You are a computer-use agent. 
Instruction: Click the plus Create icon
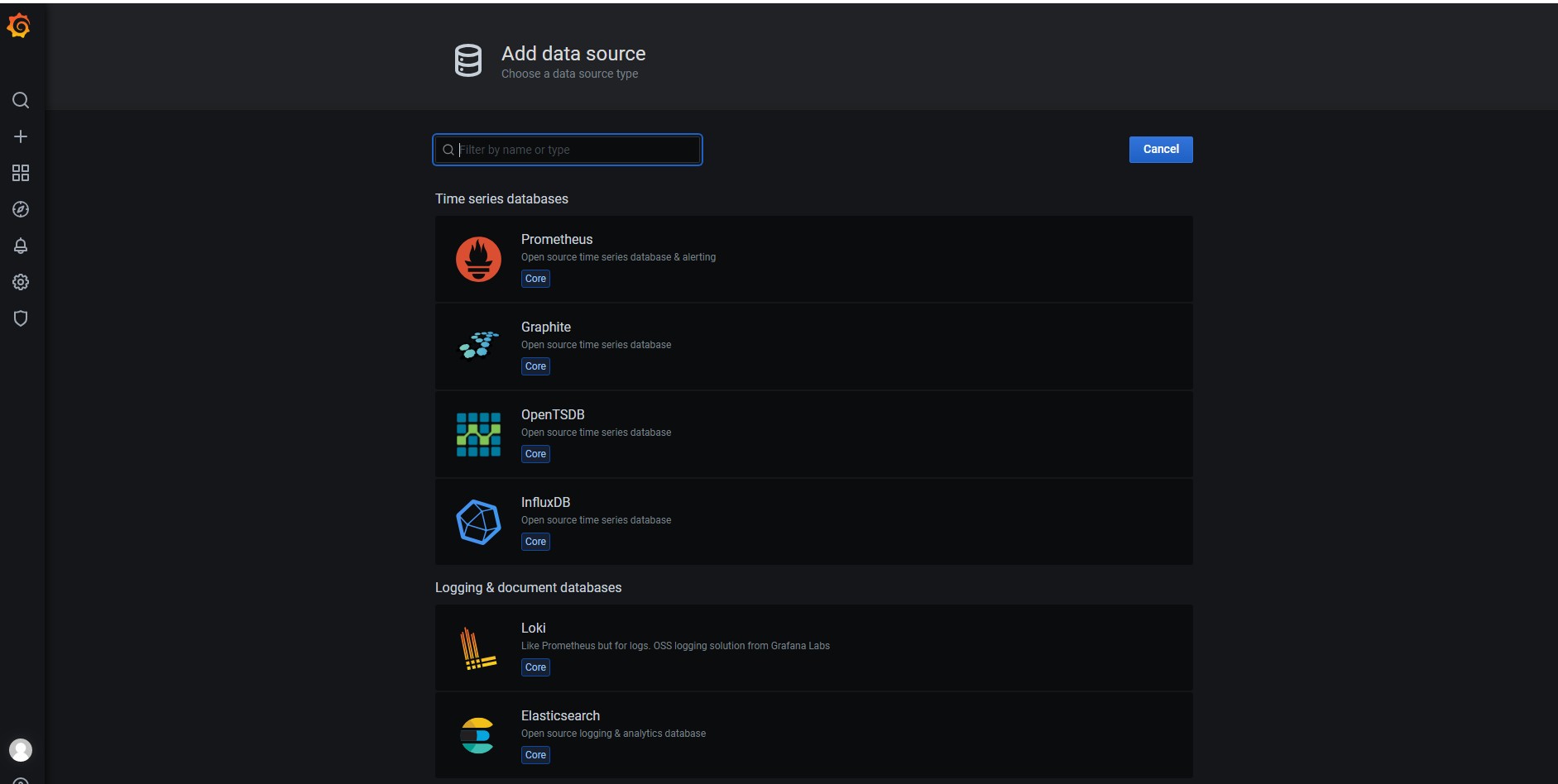[21, 136]
